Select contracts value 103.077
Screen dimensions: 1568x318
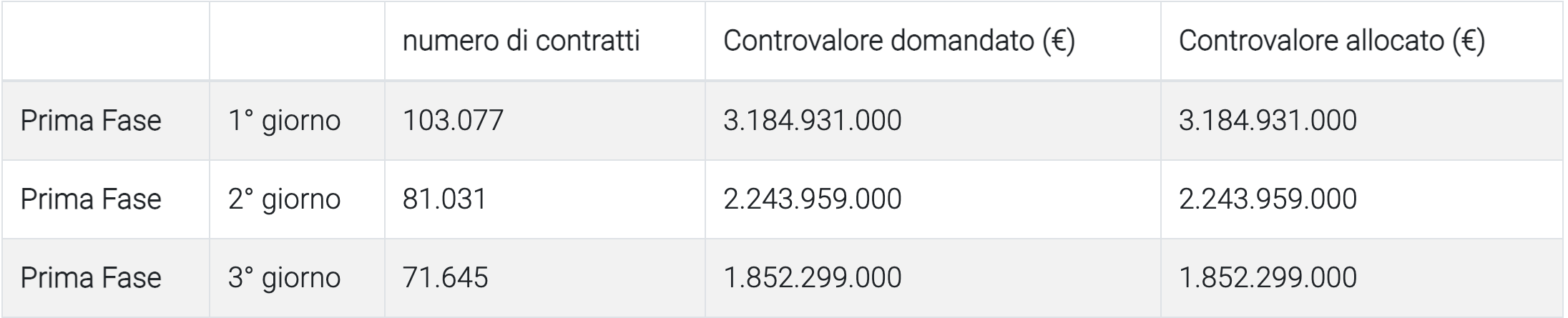pyautogui.click(x=453, y=120)
